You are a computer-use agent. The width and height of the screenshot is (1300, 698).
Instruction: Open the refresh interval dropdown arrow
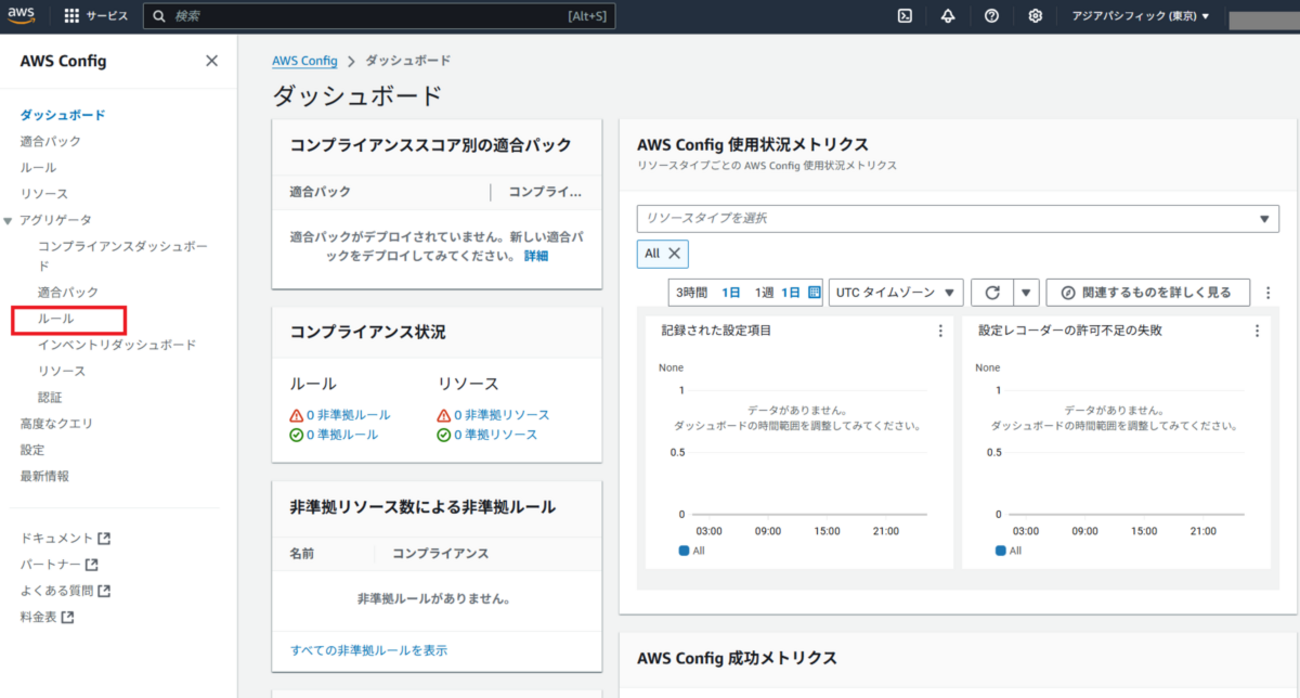pos(1026,292)
